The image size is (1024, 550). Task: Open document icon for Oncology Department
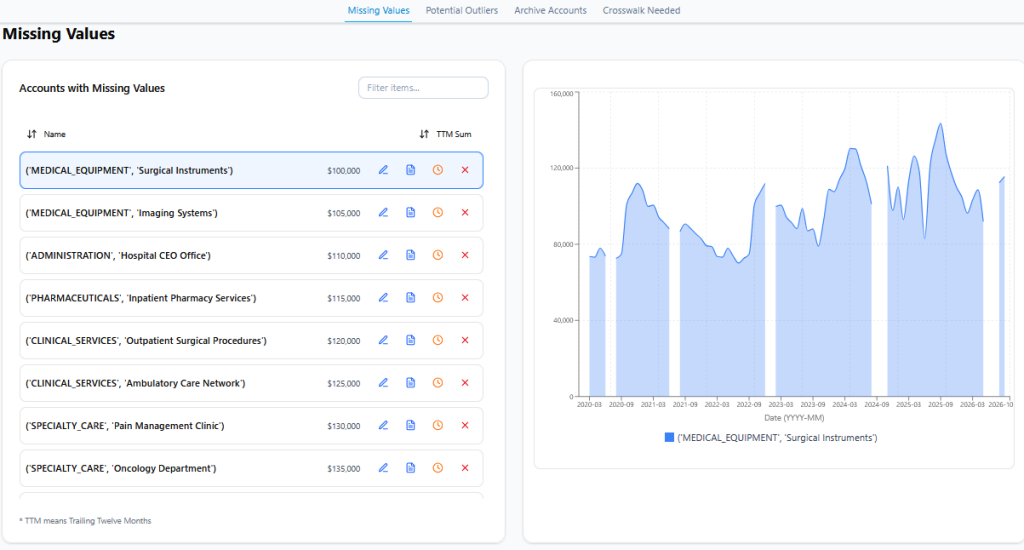point(411,468)
